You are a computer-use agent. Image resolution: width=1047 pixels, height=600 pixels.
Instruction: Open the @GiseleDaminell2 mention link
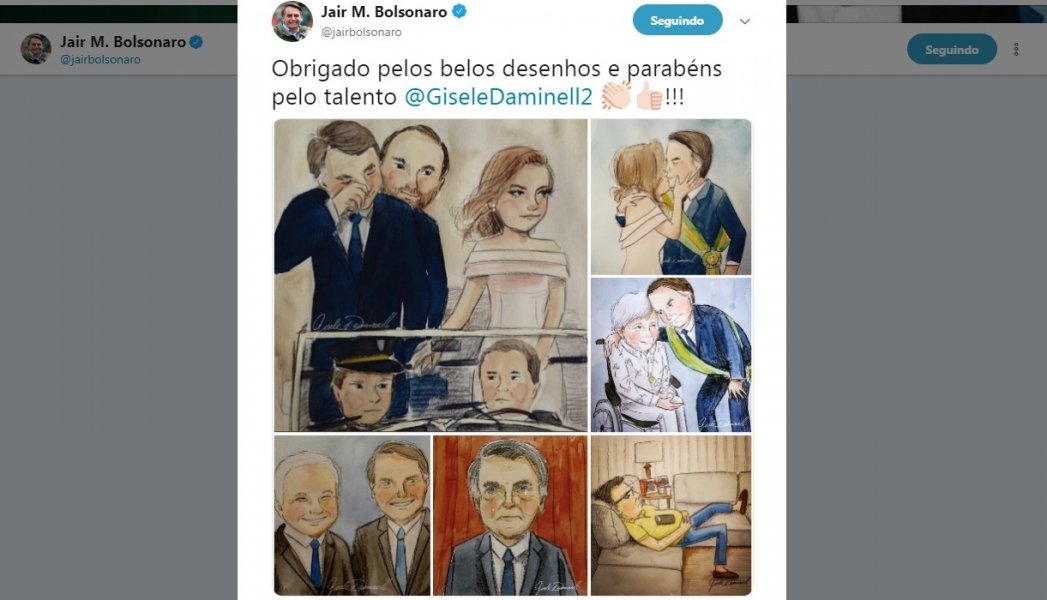click(498, 97)
